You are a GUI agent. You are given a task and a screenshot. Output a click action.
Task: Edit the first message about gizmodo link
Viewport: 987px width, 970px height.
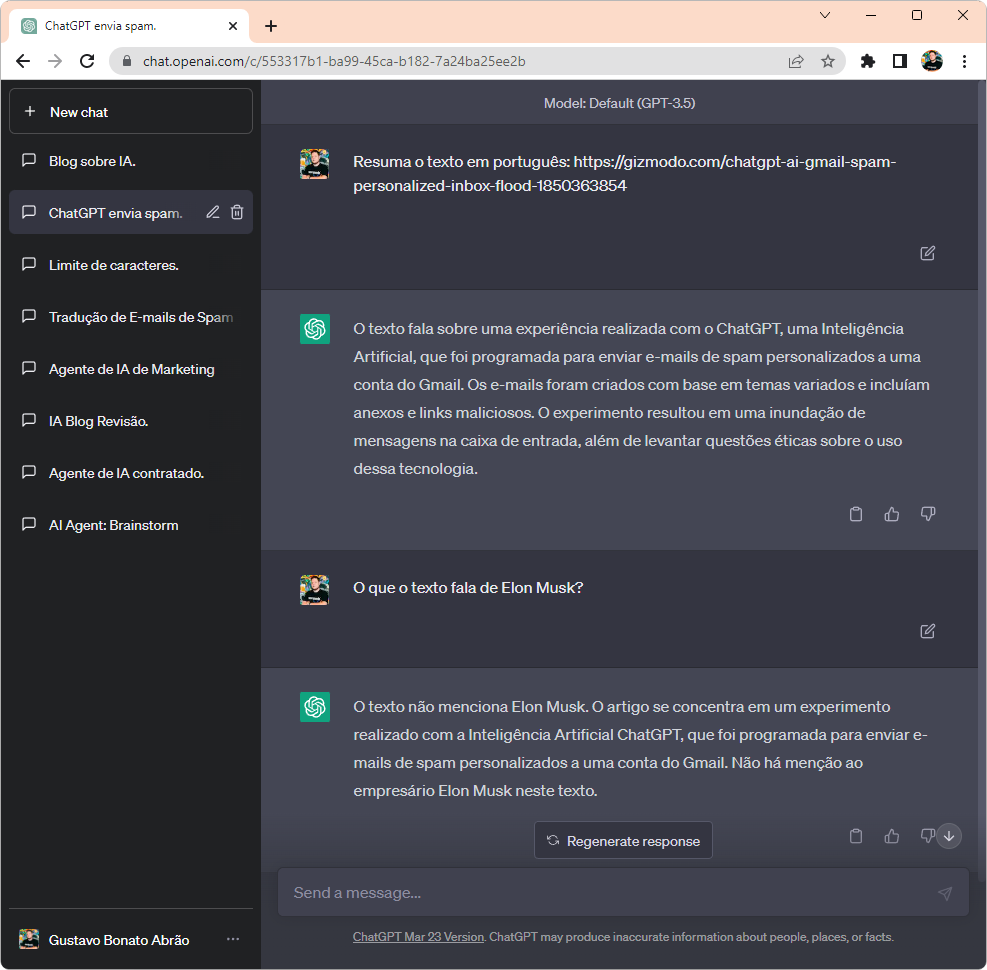(x=927, y=253)
